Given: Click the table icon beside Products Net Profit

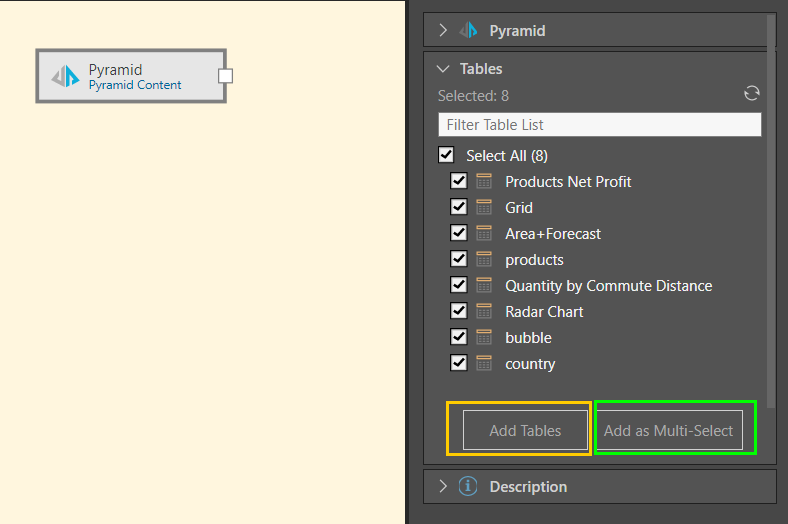Looking at the screenshot, I should click(484, 182).
